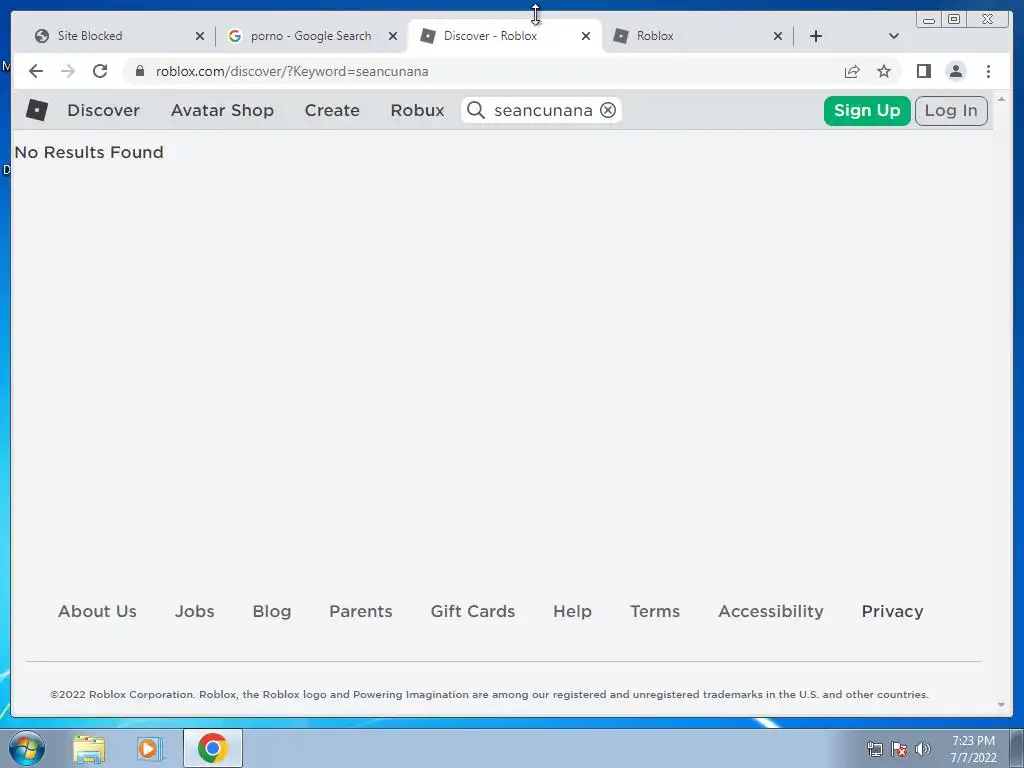Open network tray icon

(874, 749)
